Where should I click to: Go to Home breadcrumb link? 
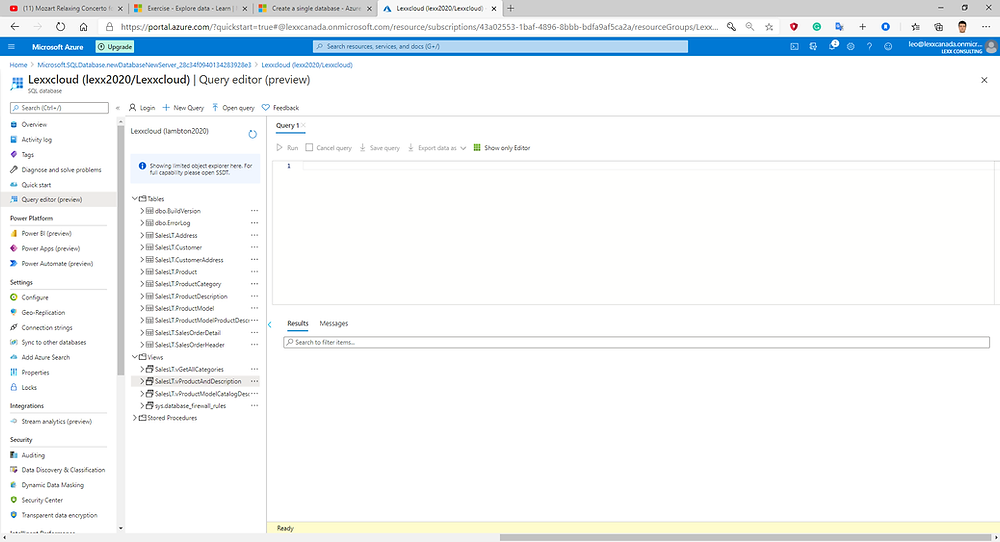pos(18,65)
